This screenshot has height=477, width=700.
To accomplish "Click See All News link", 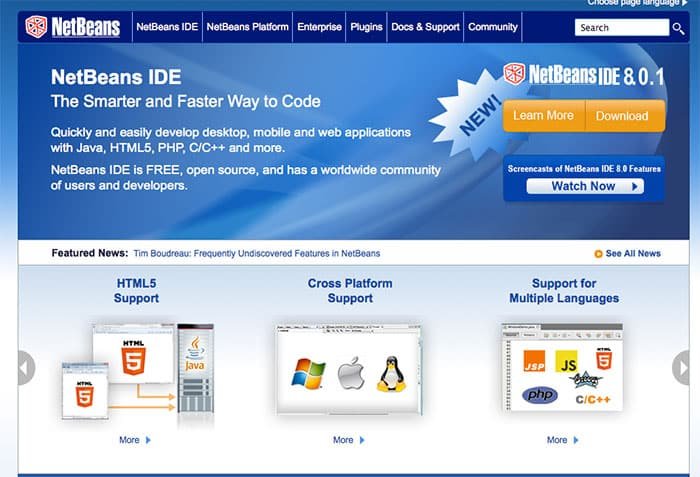I will (633, 254).
